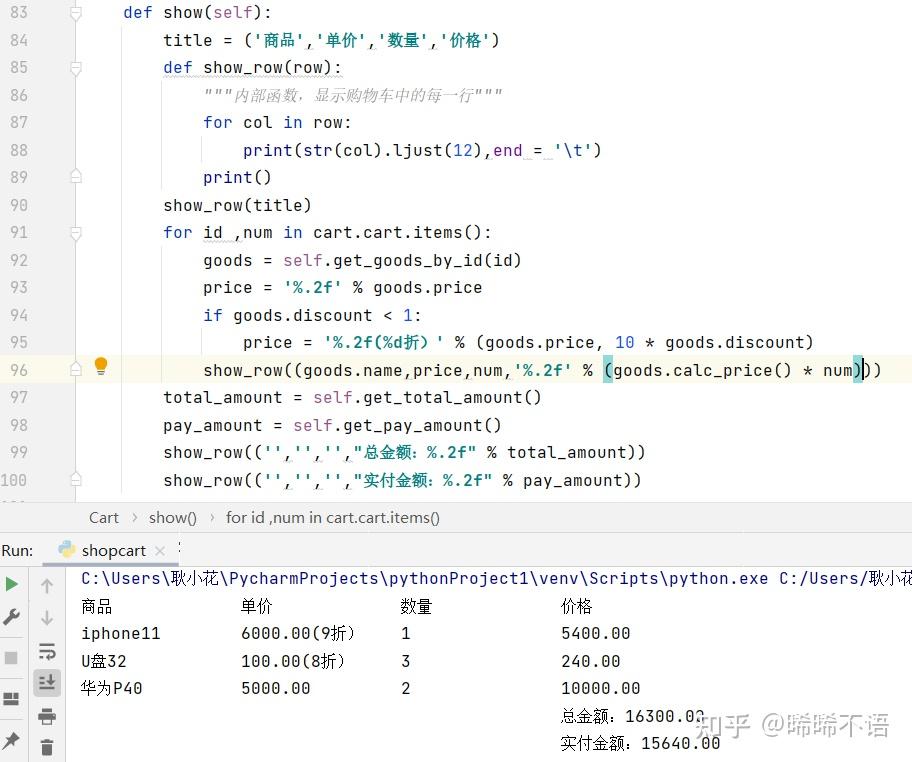Close the shopcart run tab
This screenshot has width=912, height=762.
click(x=161, y=550)
